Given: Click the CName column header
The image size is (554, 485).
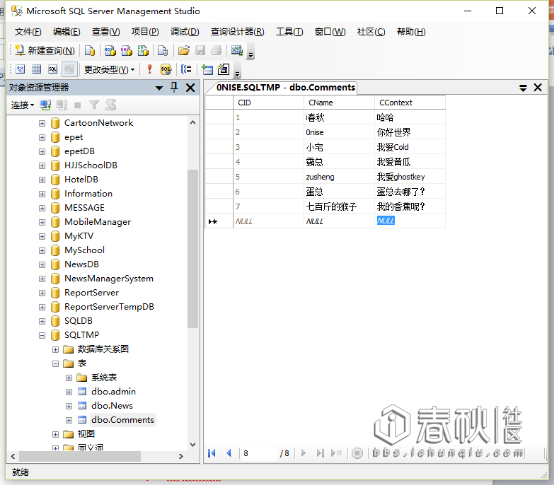Looking at the screenshot, I should pos(339,102).
